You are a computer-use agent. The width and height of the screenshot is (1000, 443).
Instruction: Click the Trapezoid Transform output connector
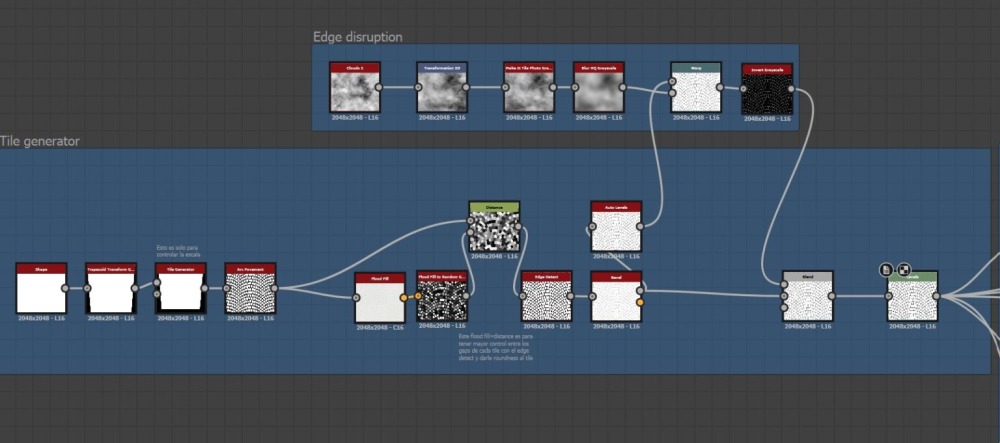pyautogui.click(x=135, y=288)
